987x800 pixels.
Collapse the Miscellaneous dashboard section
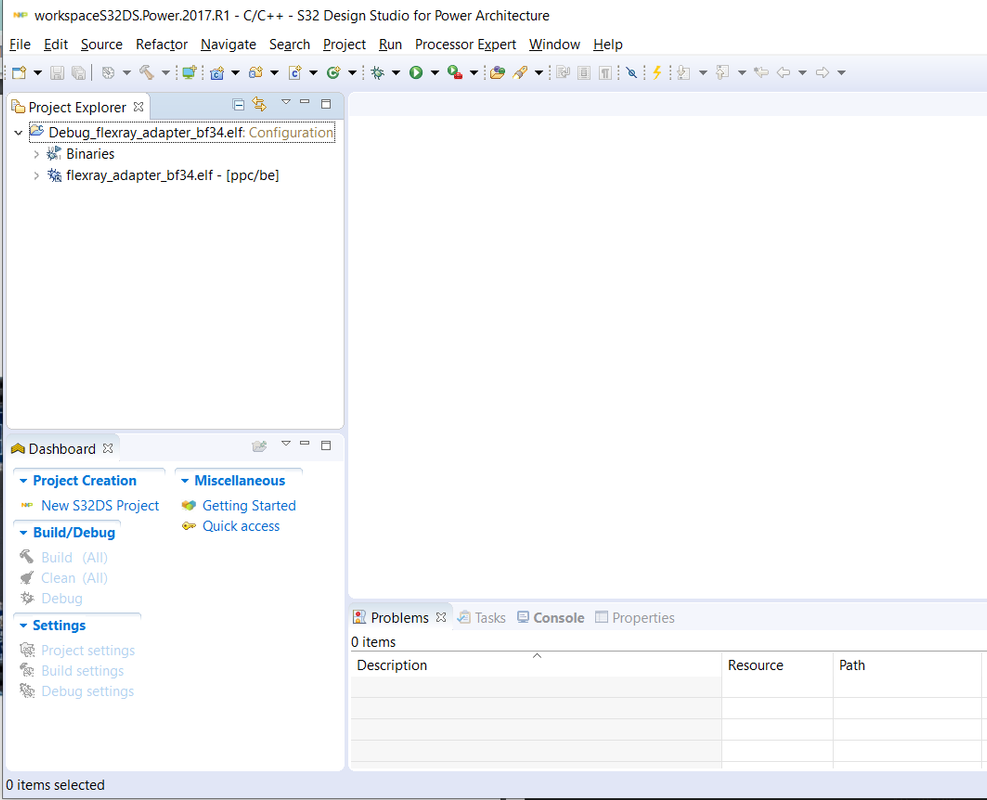(184, 481)
